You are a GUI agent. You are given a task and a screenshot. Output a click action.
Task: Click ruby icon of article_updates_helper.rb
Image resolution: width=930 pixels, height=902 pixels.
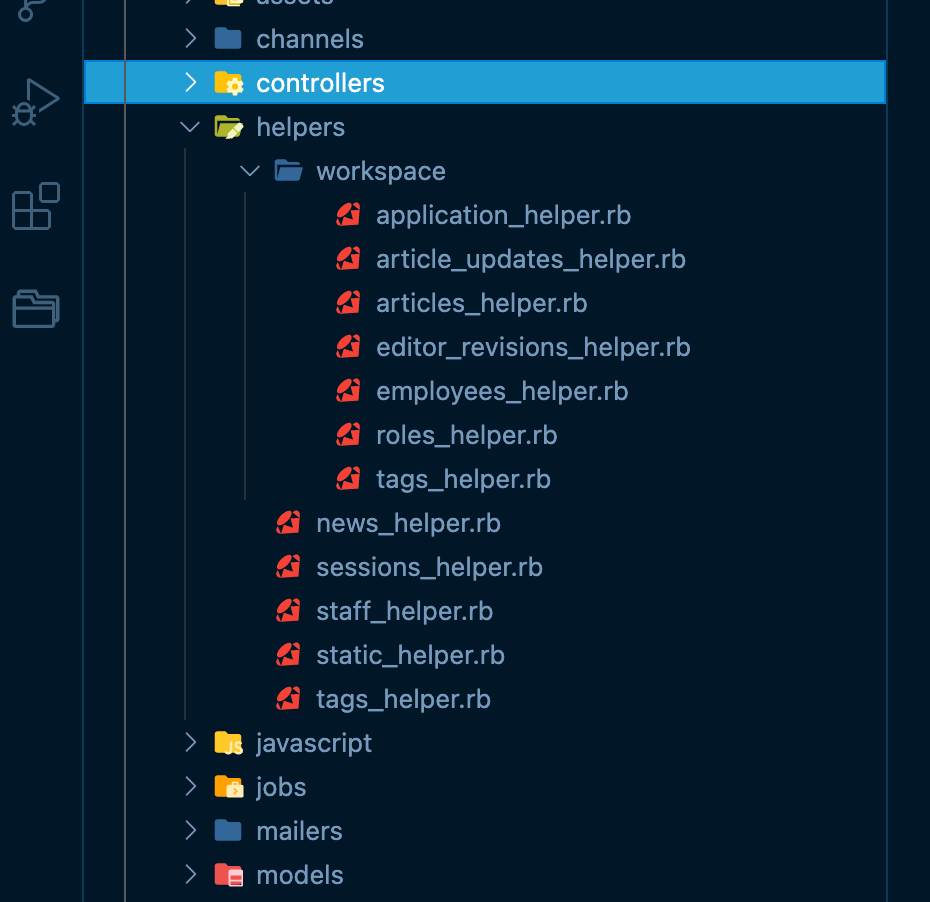[x=348, y=259]
